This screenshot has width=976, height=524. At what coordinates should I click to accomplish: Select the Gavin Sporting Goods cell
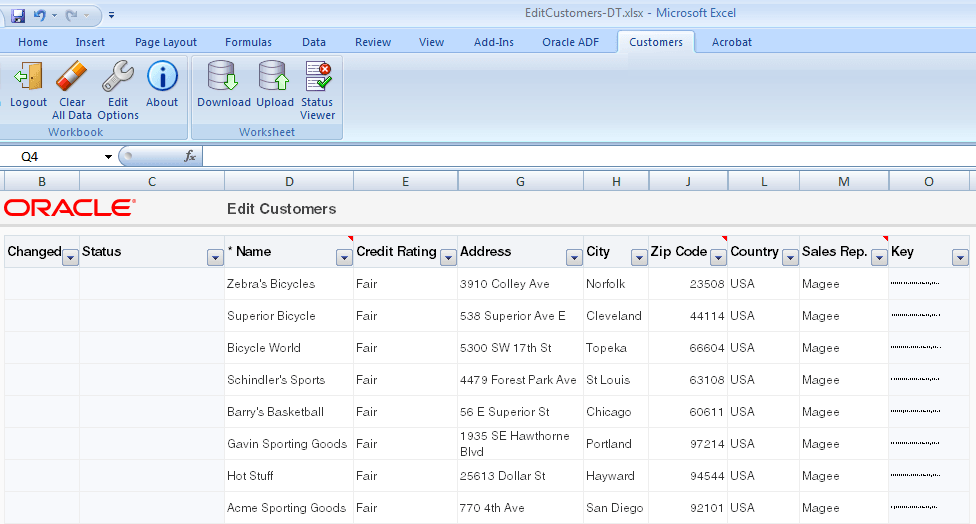coord(289,444)
